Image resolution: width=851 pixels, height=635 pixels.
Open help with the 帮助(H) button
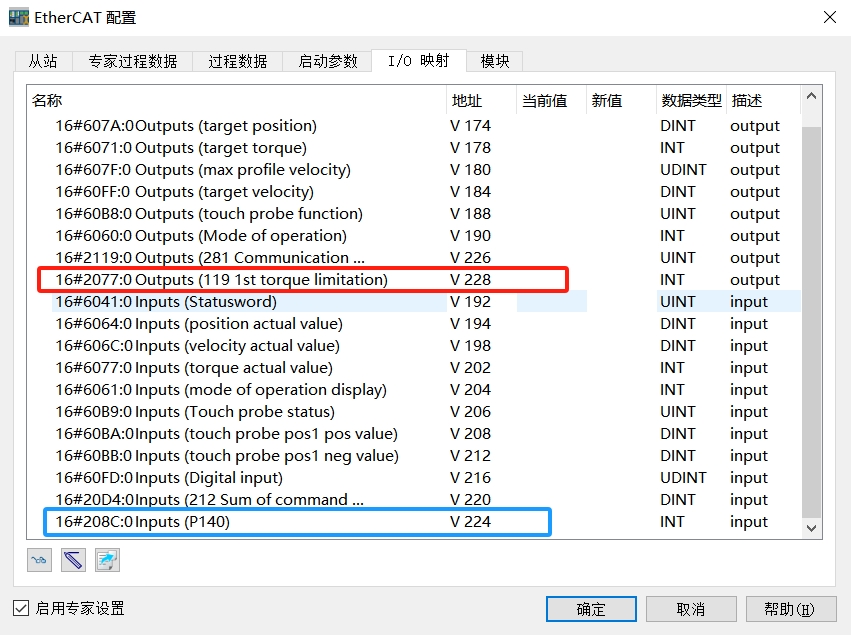788,609
